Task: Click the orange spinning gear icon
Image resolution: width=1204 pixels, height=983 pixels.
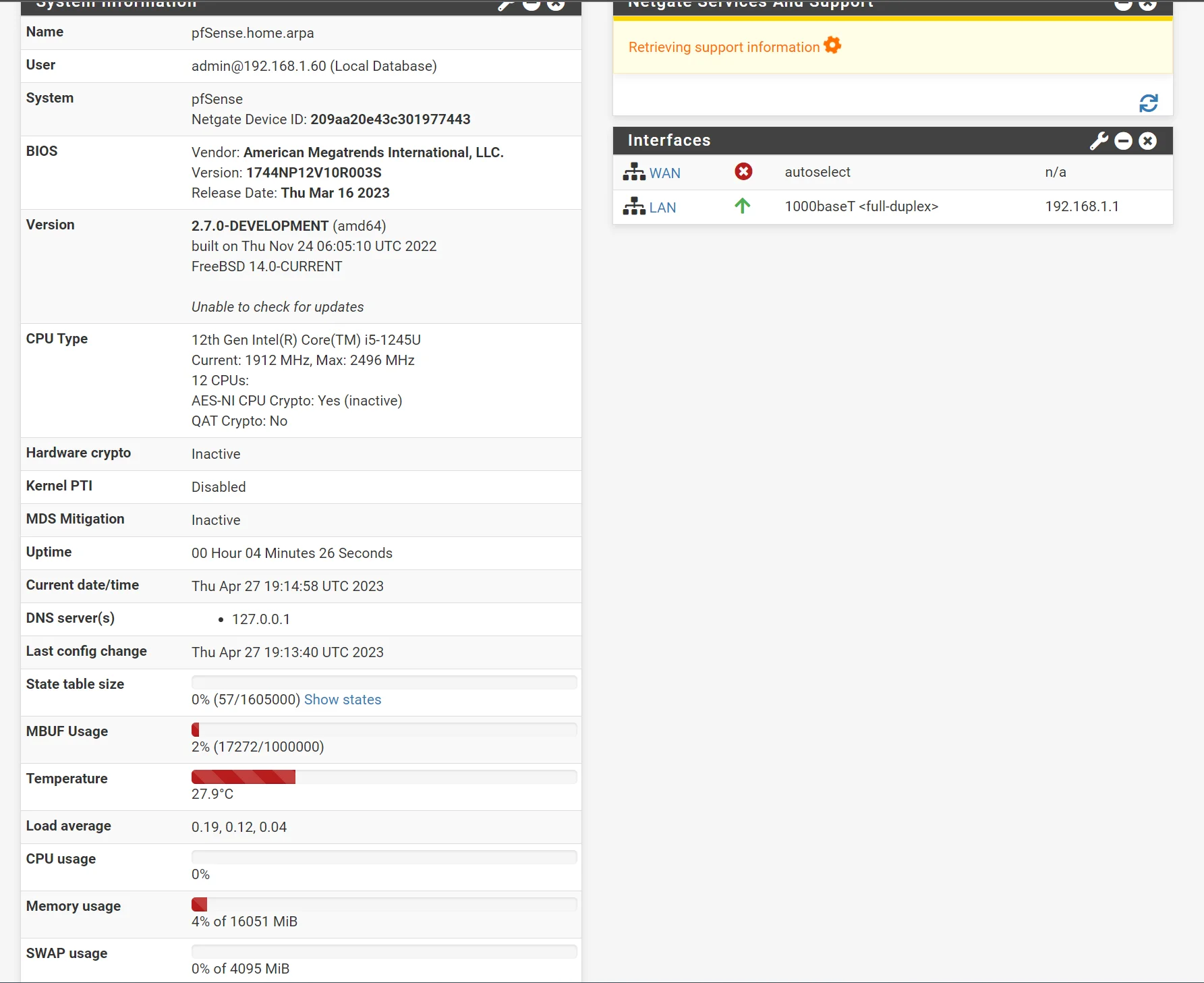Action: 832,45
